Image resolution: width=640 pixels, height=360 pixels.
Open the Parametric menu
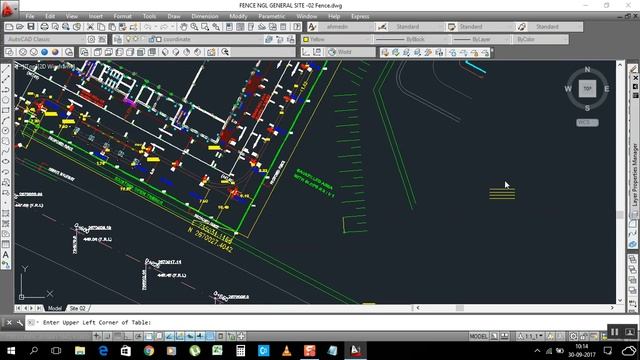pos(272,16)
